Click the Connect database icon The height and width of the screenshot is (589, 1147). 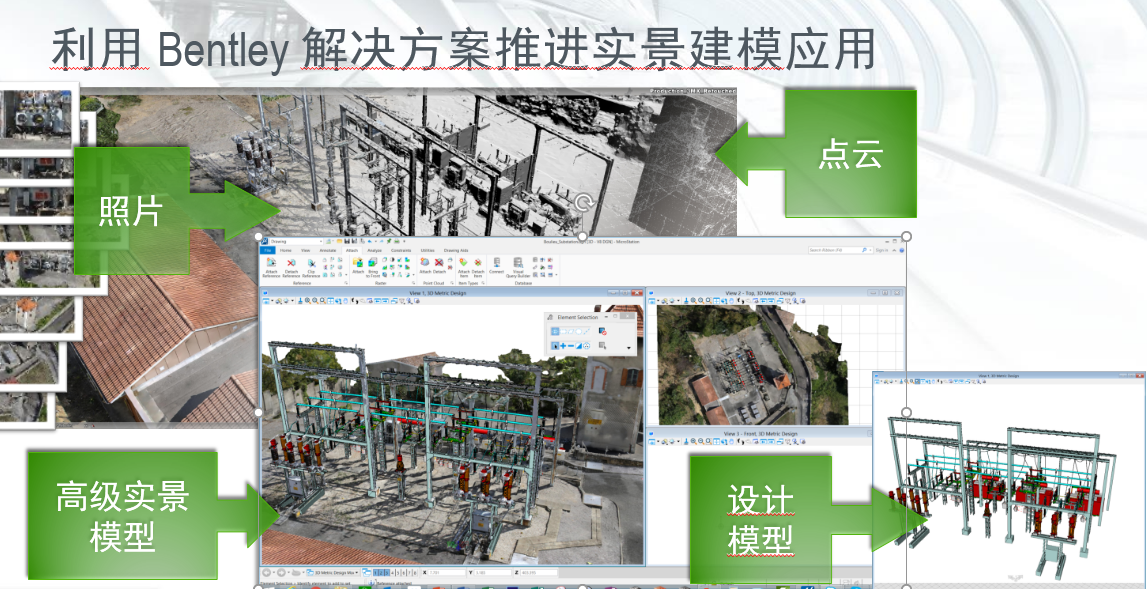tap(497, 266)
